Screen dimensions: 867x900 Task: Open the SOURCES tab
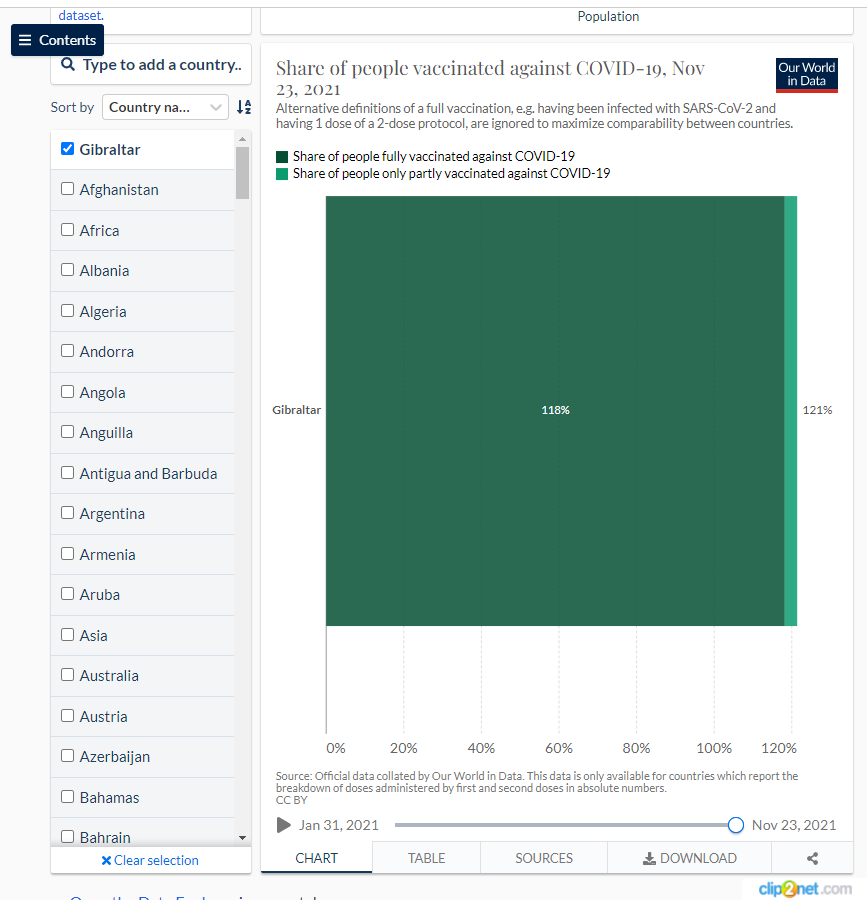click(x=544, y=858)
